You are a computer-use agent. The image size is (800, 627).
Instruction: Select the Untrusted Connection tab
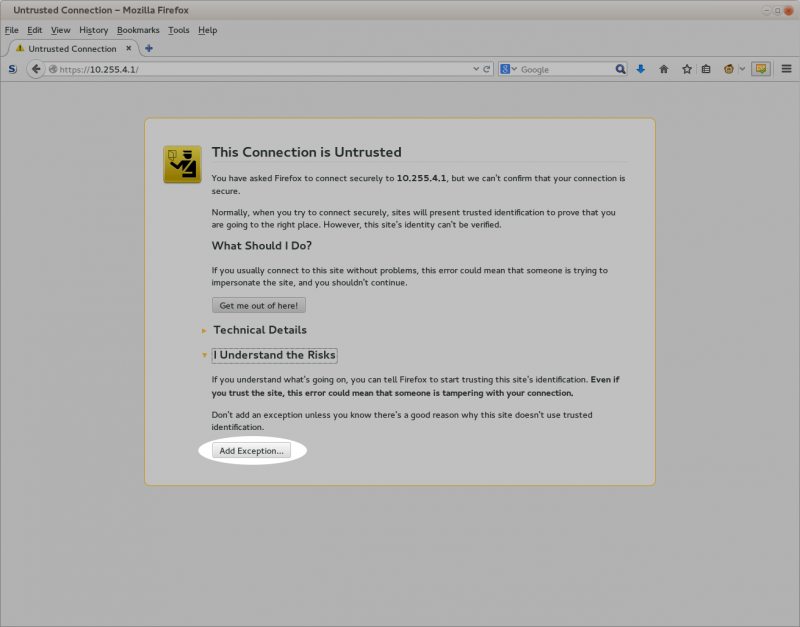[x=70, y=48]
